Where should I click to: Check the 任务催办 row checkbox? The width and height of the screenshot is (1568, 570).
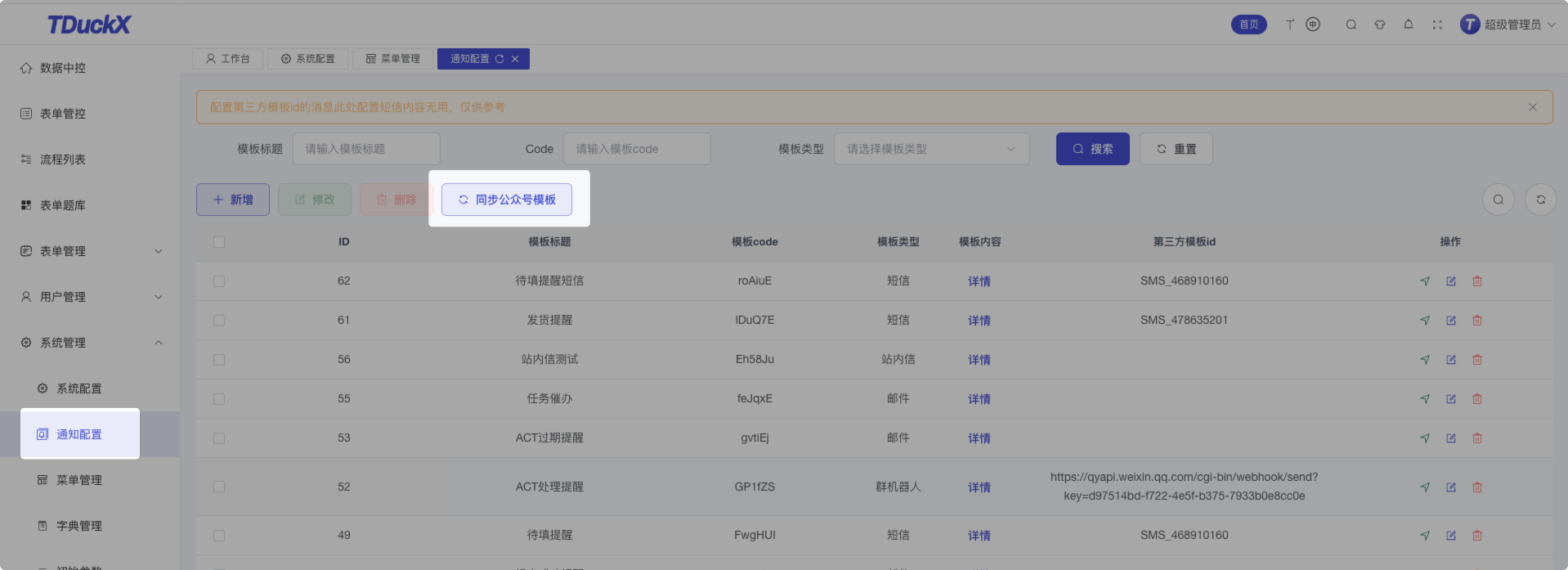point(219,399)
